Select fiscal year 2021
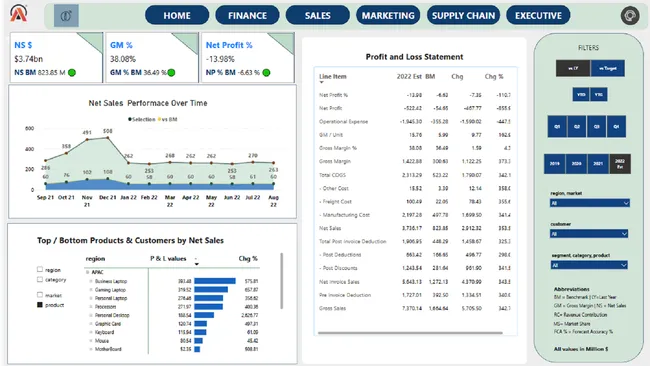 pos(598,164)
